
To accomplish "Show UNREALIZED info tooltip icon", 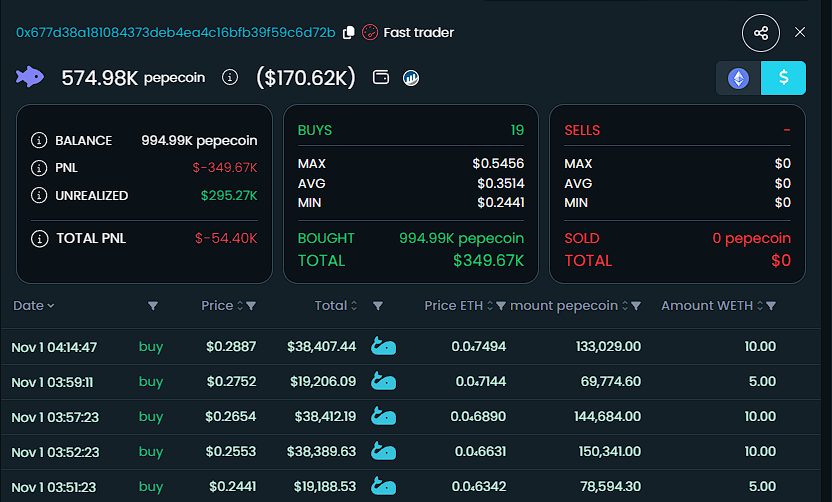I will [39, 195].
